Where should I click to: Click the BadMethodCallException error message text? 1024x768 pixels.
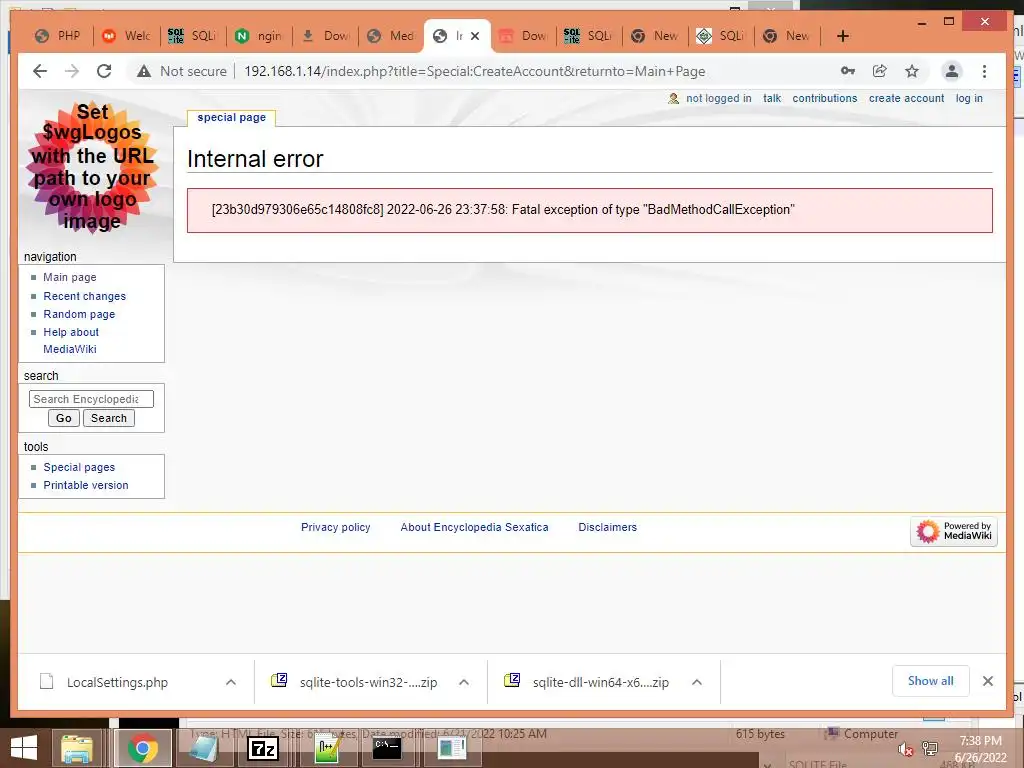click(x=503, y=210)
